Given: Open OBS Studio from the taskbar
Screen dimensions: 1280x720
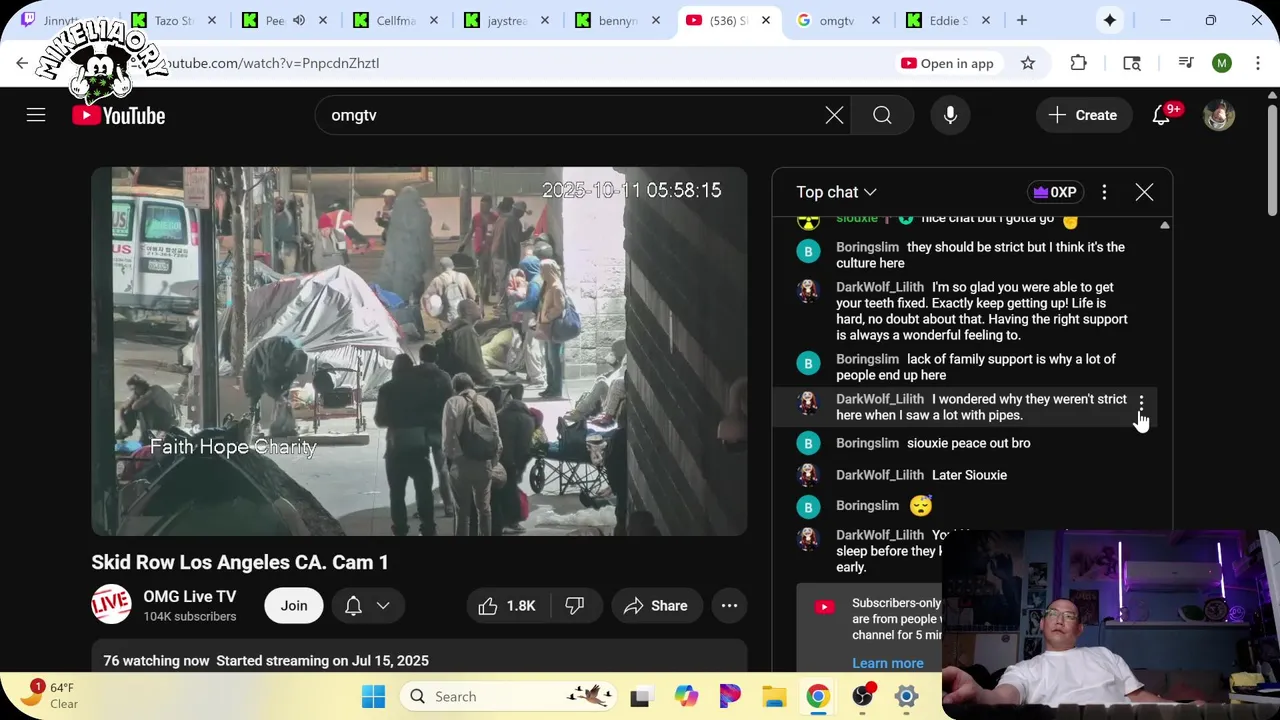Looking at the screenshot, I should (863, 696).
